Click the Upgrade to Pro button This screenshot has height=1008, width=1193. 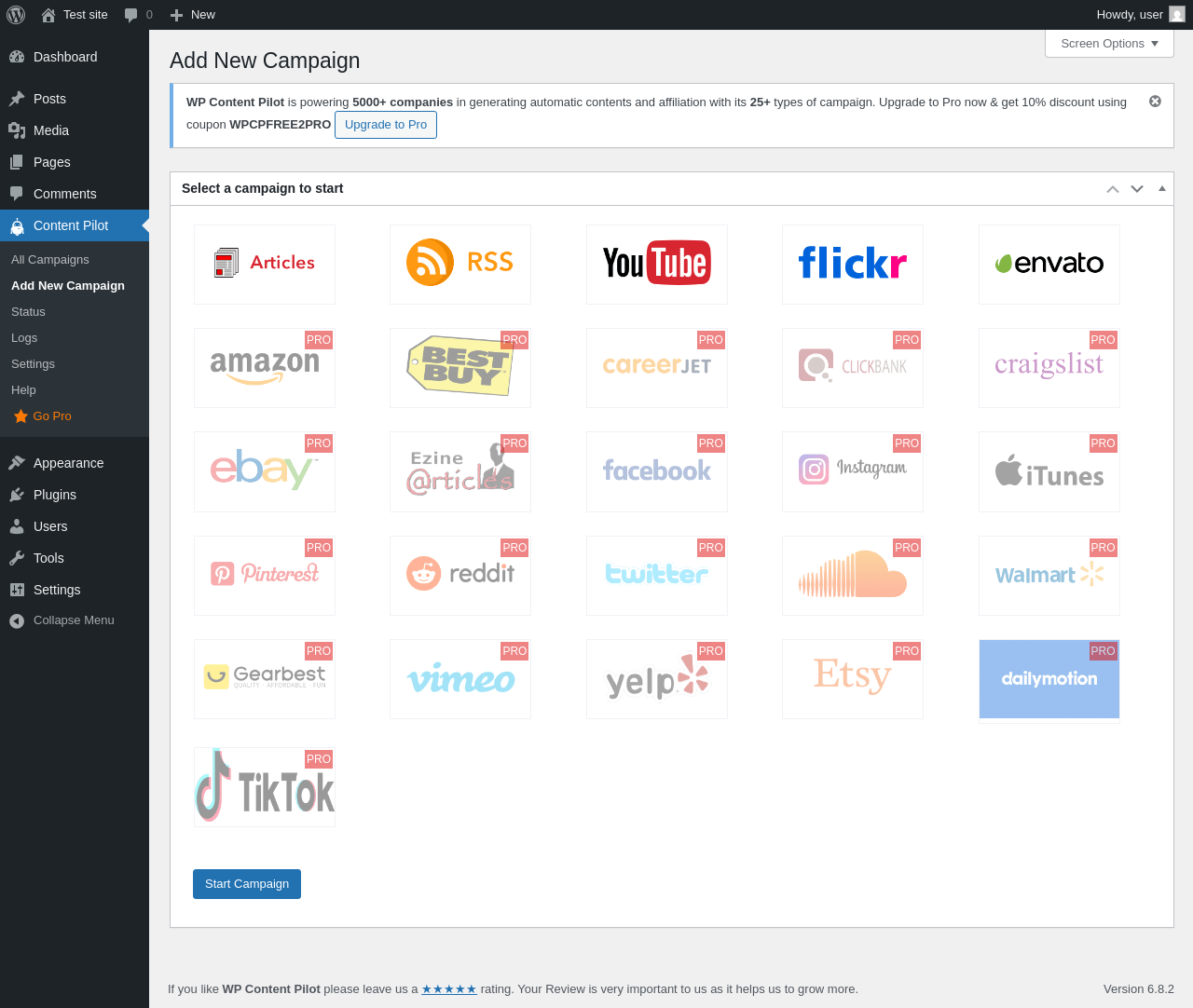386,125
